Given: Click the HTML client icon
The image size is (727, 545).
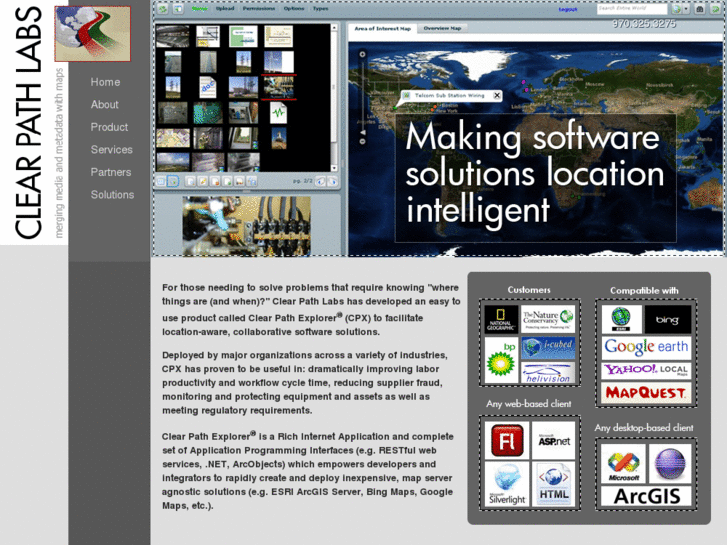Looking at the screenshot, I should (x=553, y=483).
